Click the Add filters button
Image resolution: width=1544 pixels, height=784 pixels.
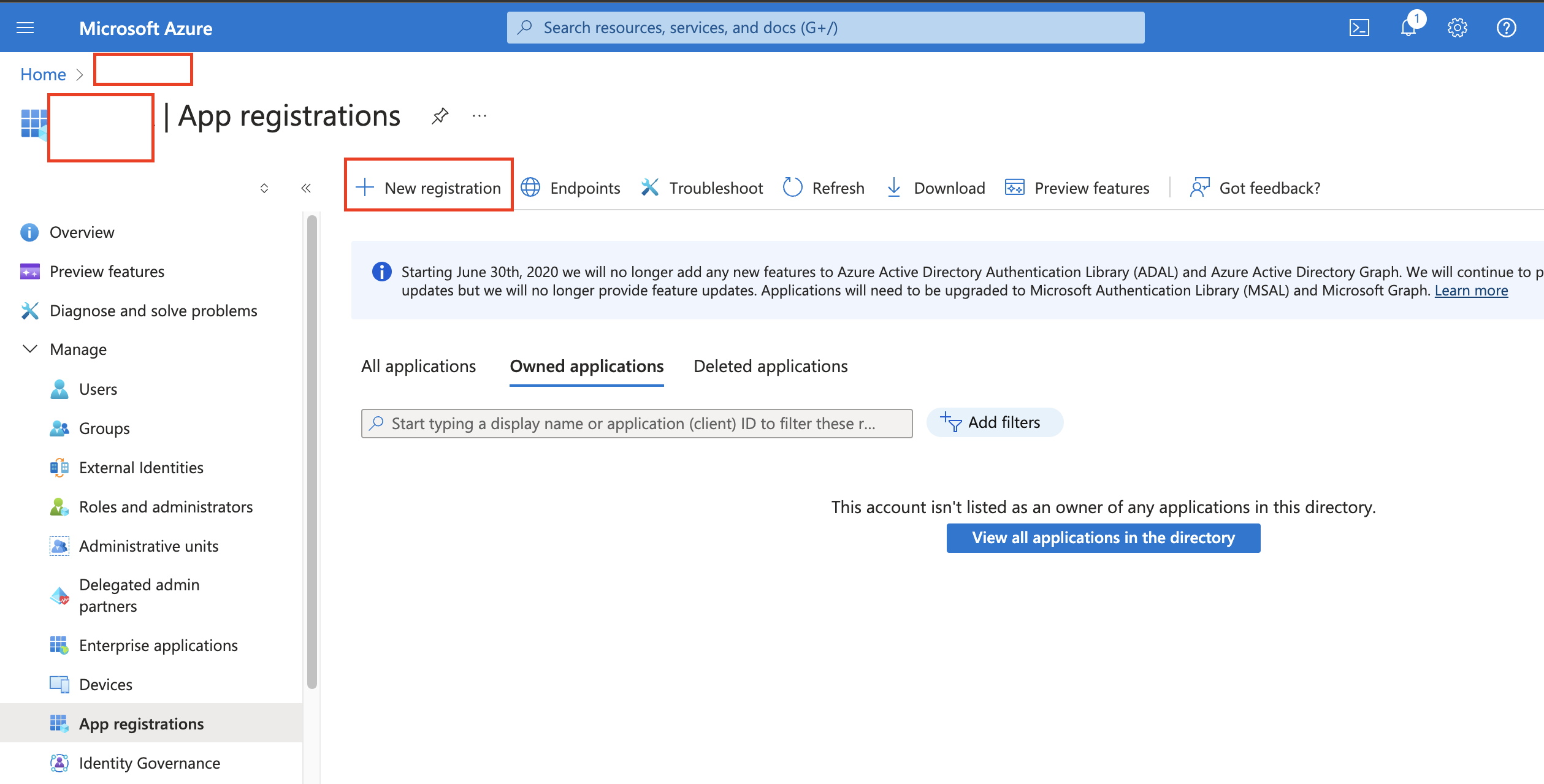click(995, 422)
